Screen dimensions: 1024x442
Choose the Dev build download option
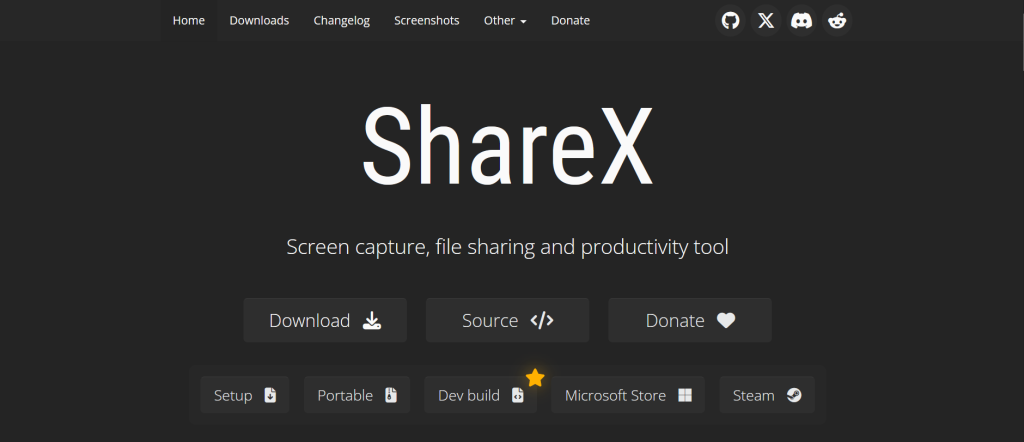pyautogui.click(x=481, y=395)
